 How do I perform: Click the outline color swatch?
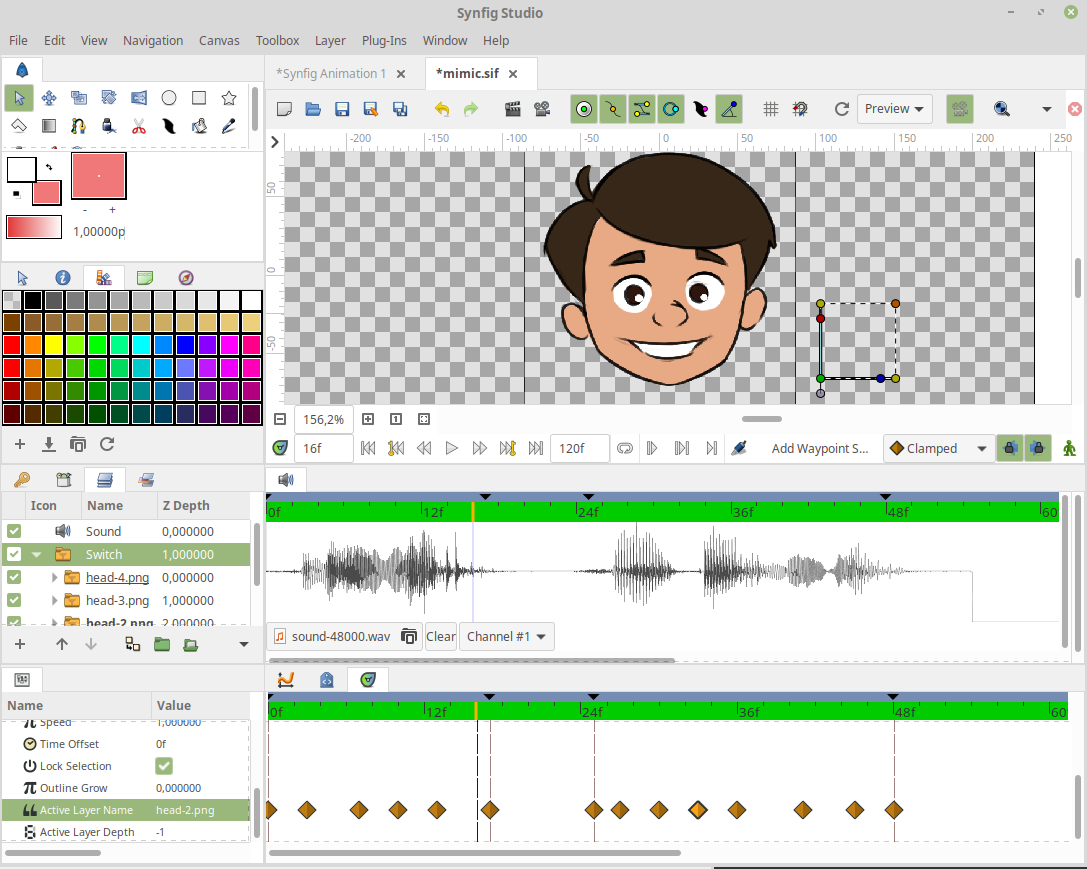pos(21,170)
